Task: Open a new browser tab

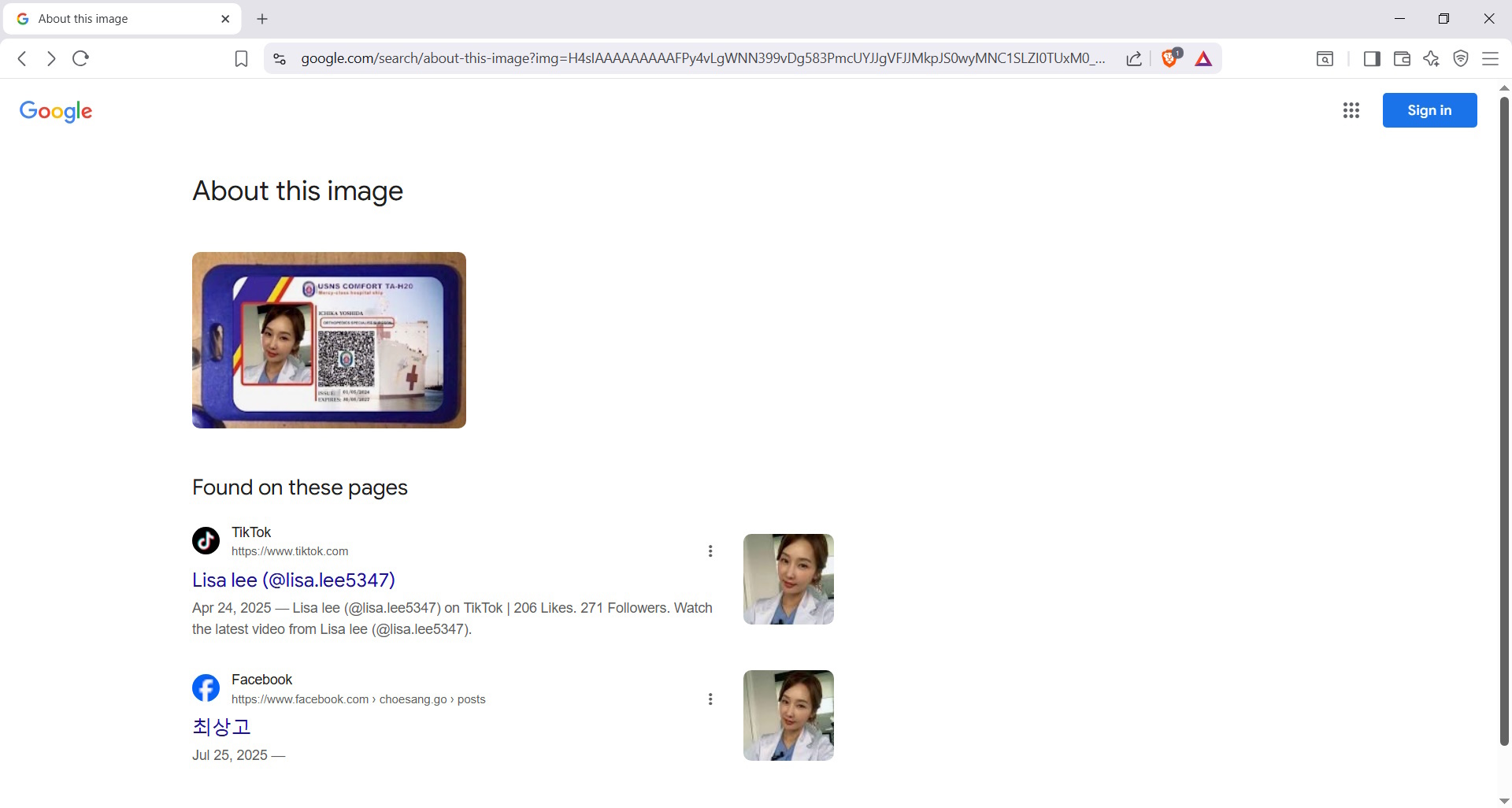Action: (x=262, y=19)
